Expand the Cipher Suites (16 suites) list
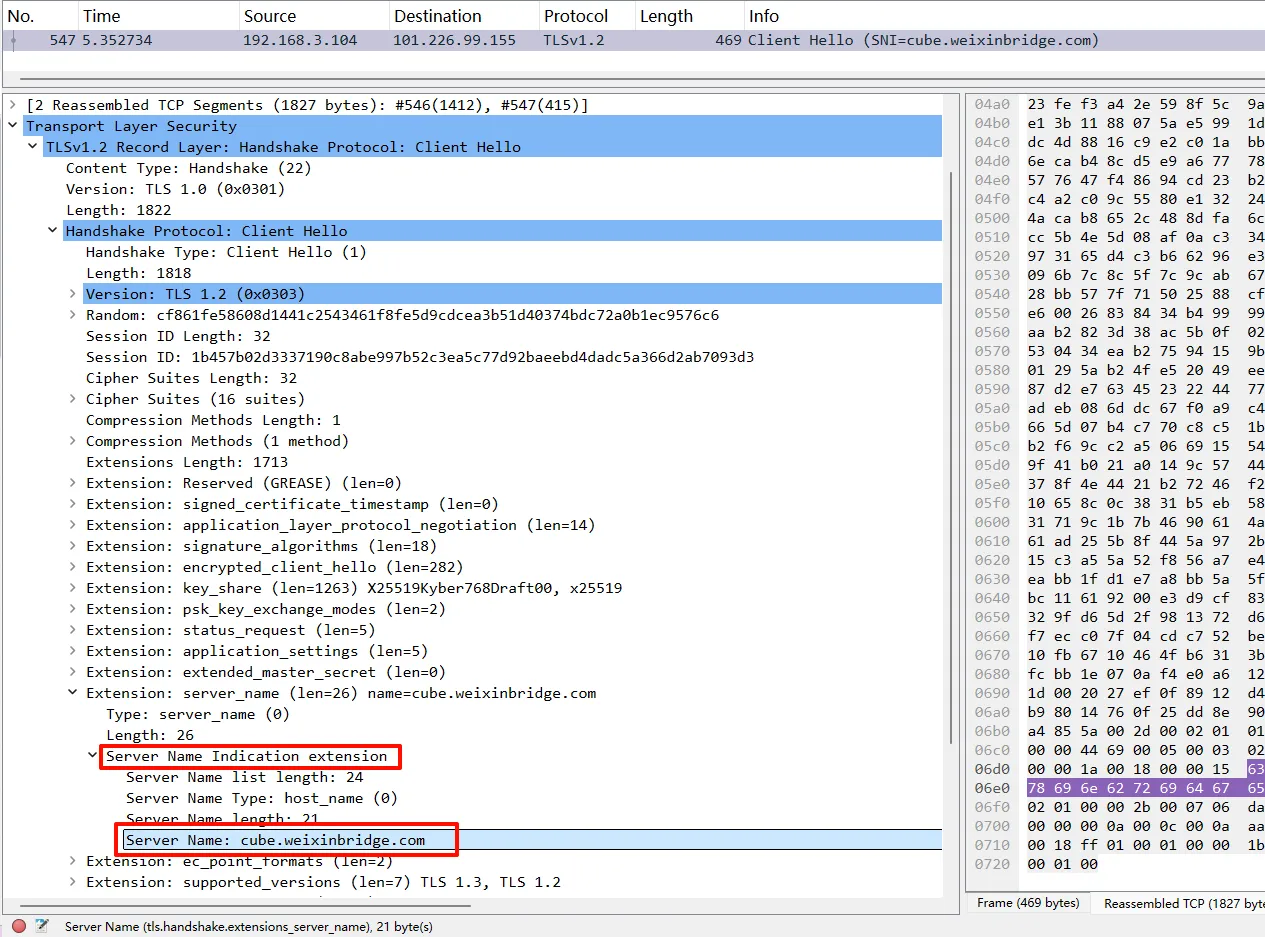 pyautogui.click(x=72, y=399)
